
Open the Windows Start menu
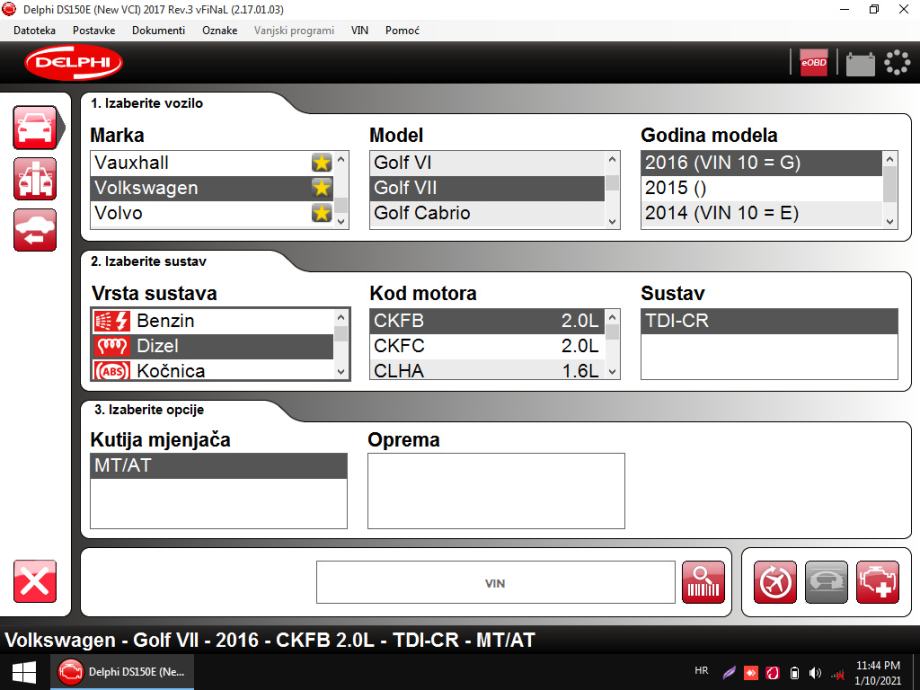23,672
